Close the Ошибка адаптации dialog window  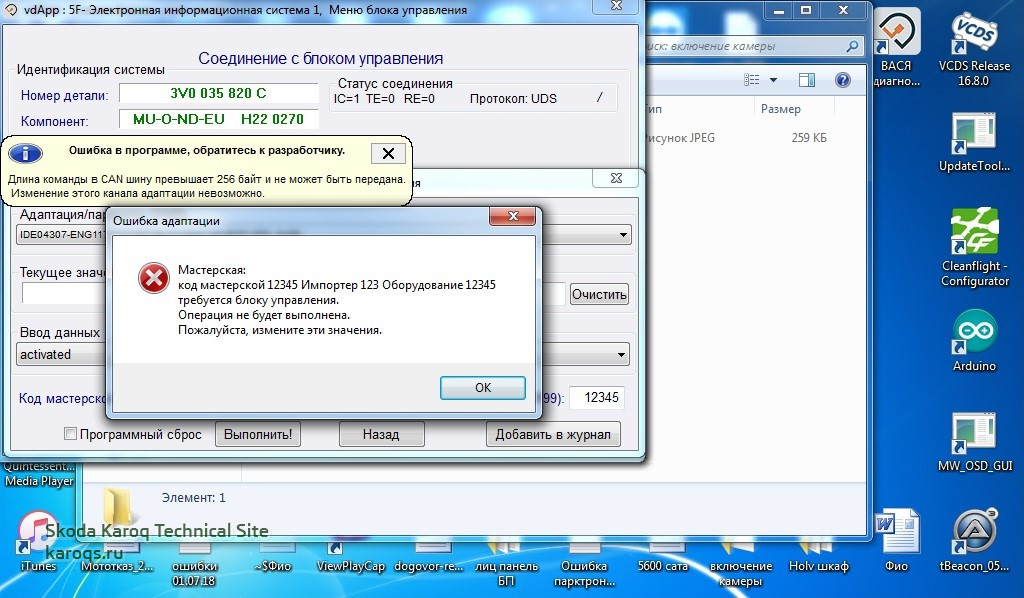coord(514,217)
